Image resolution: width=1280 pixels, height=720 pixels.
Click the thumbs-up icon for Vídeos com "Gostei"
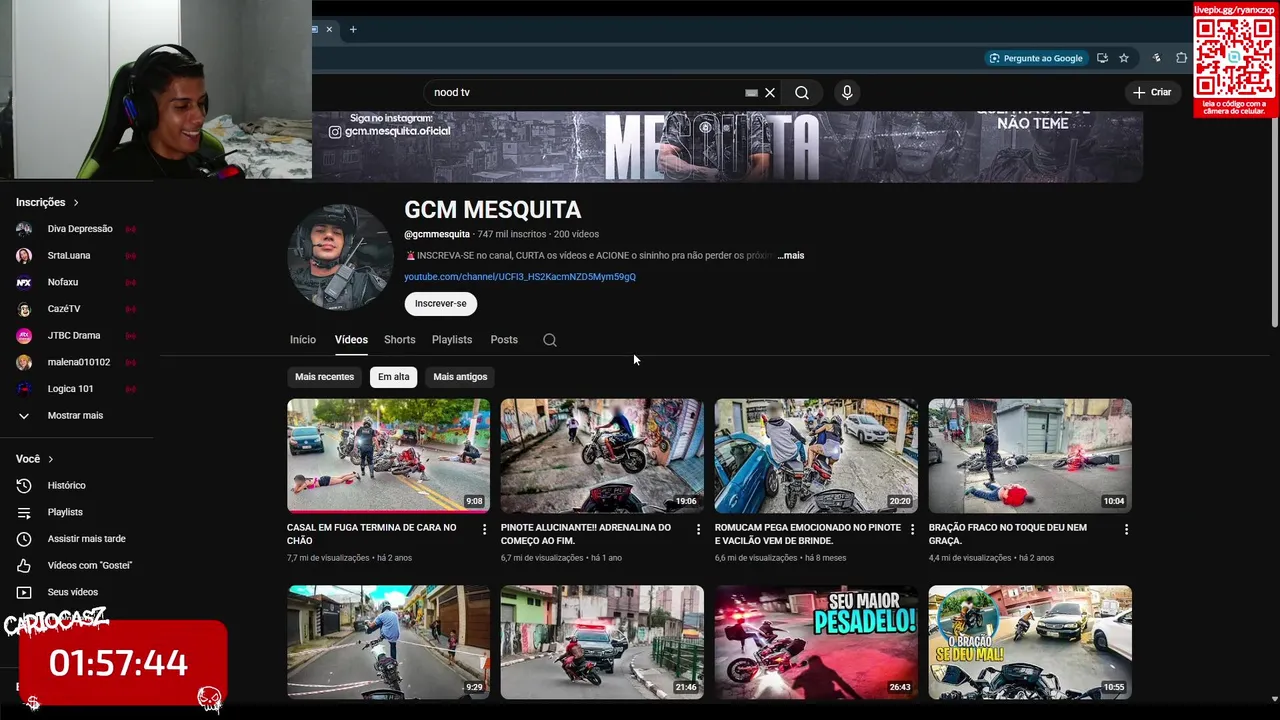click(x=24, y=565)
